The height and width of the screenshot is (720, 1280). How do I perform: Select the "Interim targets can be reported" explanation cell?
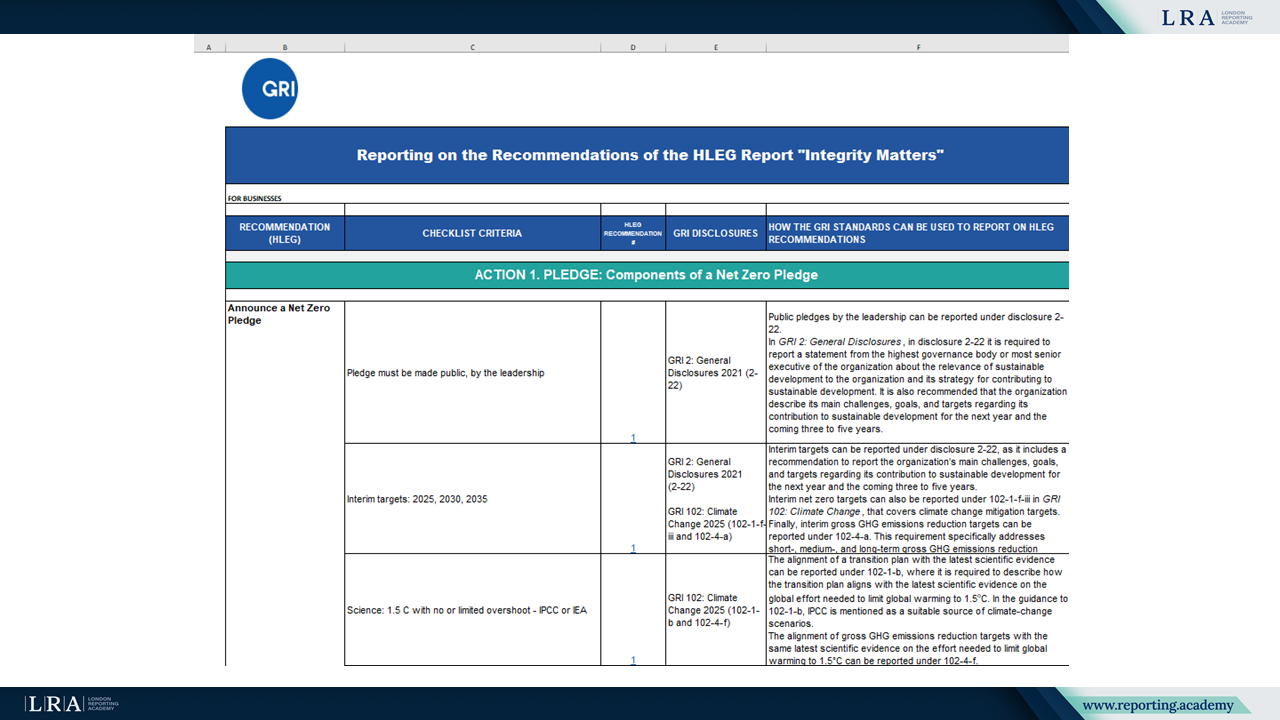point(918,498)
